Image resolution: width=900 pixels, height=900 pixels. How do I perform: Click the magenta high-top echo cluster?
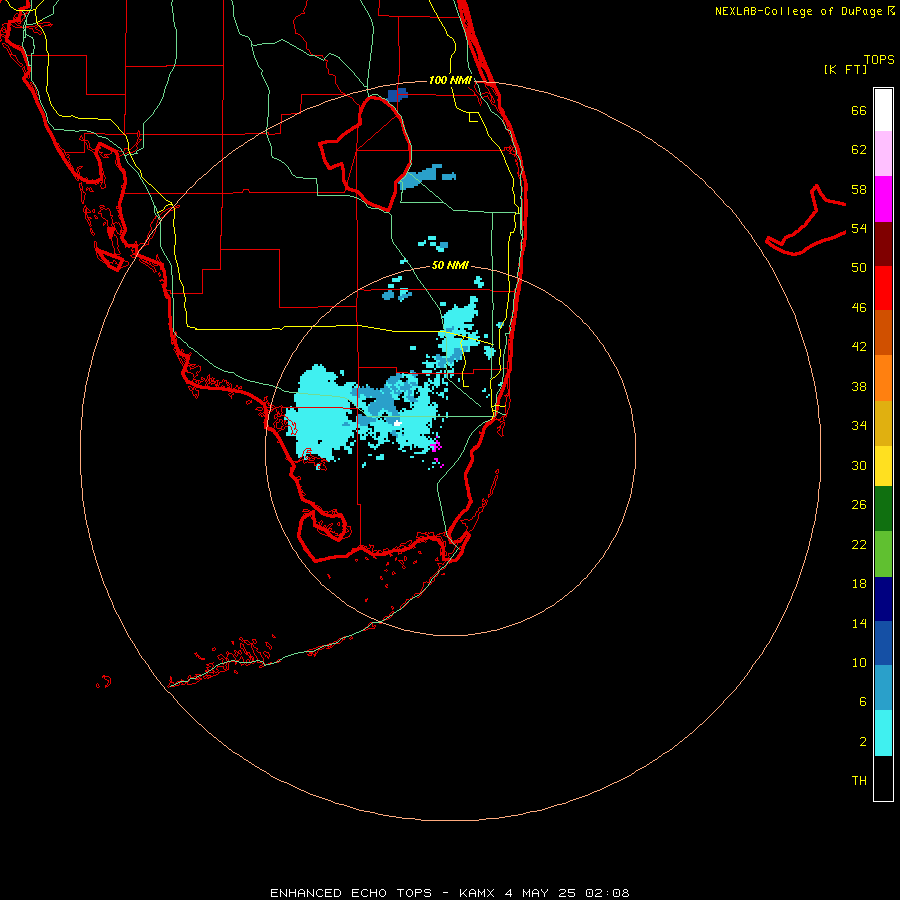coord(436,444)
